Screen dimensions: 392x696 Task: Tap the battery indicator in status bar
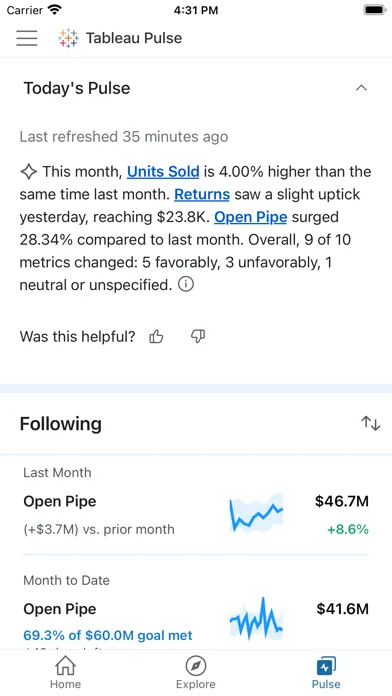tap(375, 10)
